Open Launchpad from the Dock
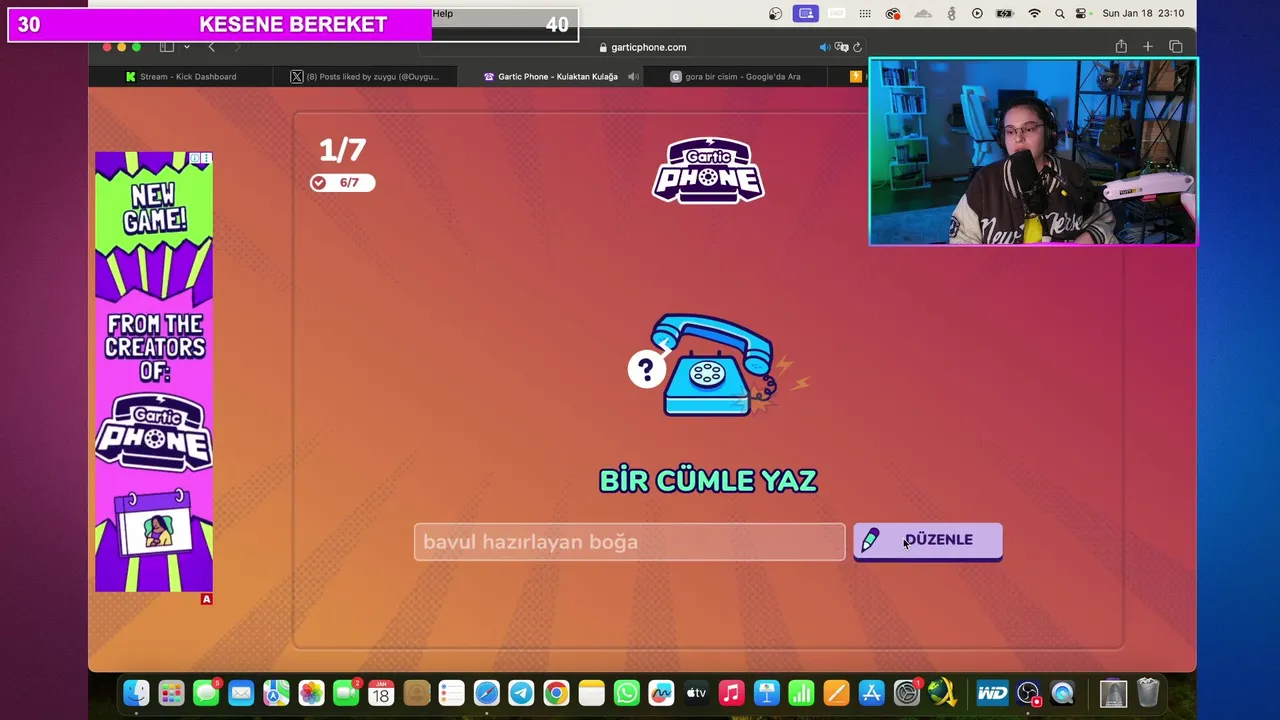 pyautogui.click(x=171, y=693)
